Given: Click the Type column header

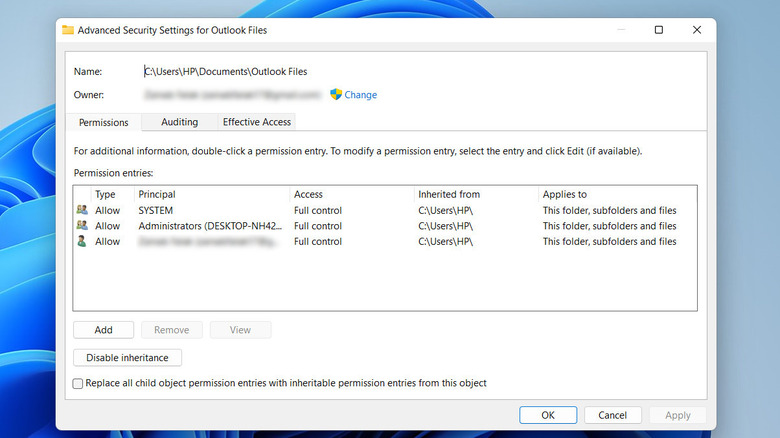Looking at the screenshot, I should click(105, 194).
